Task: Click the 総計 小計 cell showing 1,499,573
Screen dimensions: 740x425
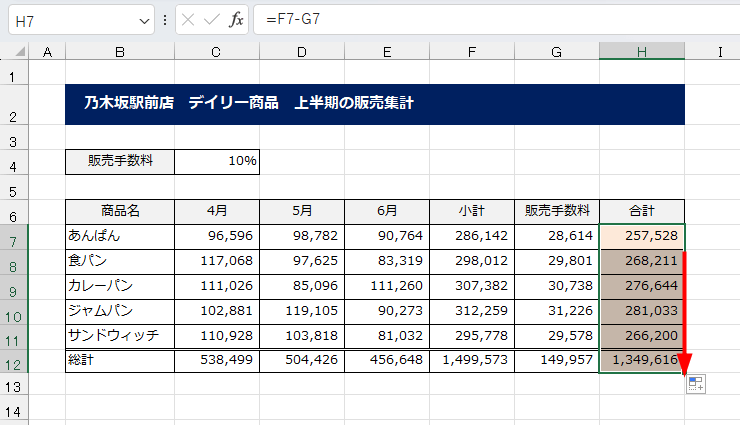Action: tap(472, 361)
